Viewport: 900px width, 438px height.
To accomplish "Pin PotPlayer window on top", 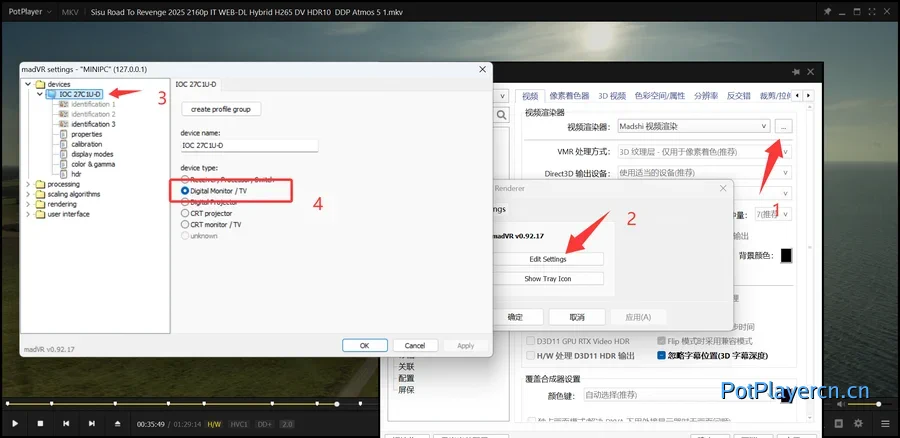I will pos(827,11).
